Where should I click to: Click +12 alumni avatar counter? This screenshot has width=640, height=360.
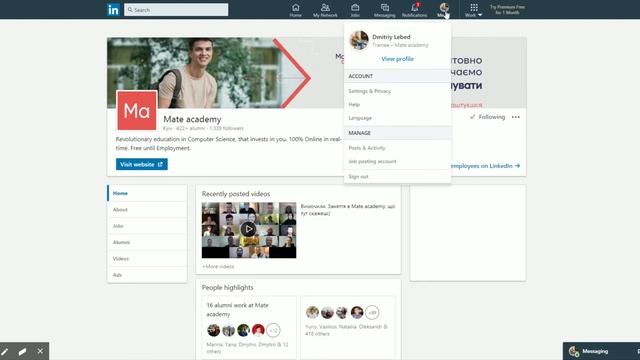click(x=273, y=330)
